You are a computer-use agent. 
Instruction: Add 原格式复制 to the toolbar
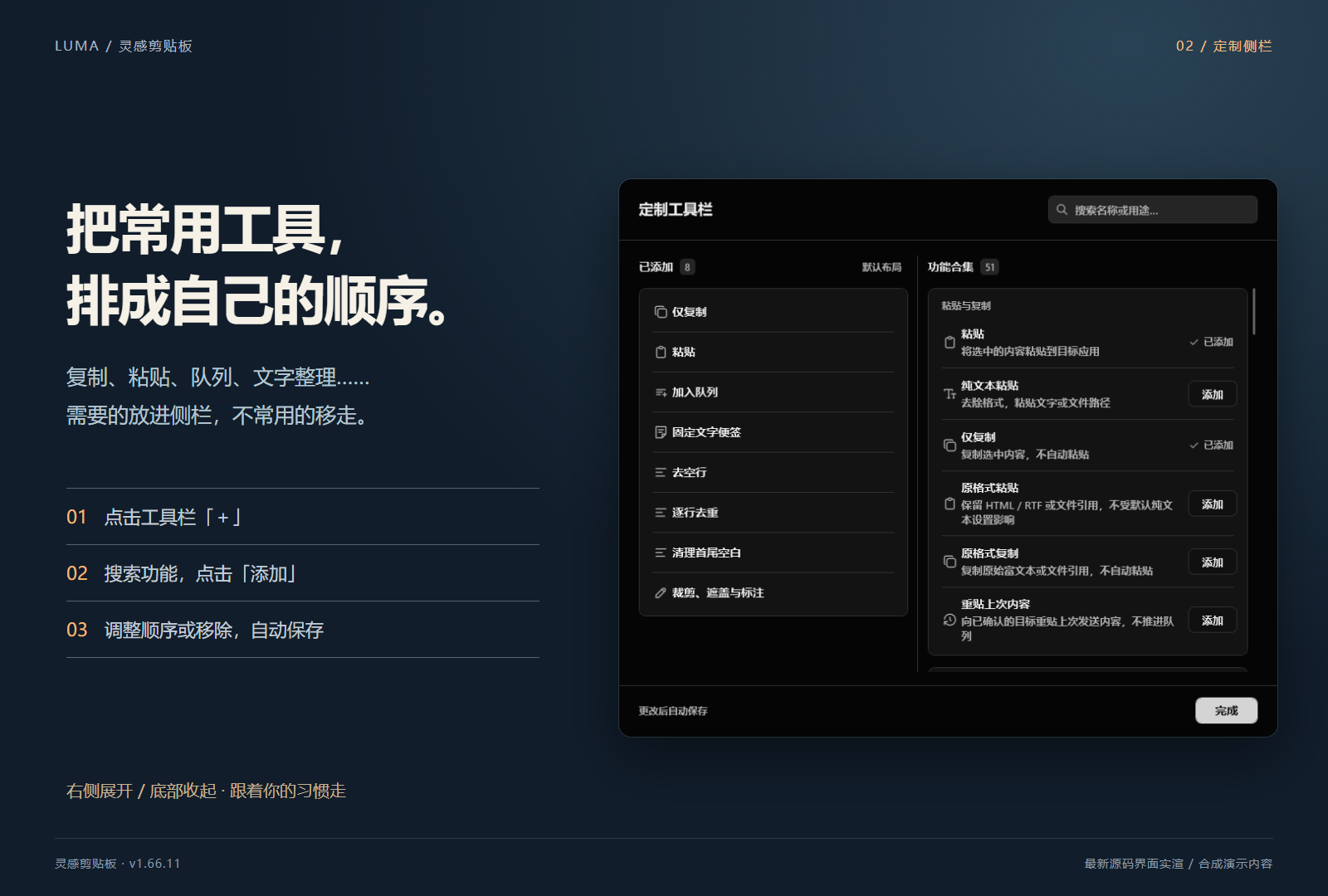(1213, 562)
